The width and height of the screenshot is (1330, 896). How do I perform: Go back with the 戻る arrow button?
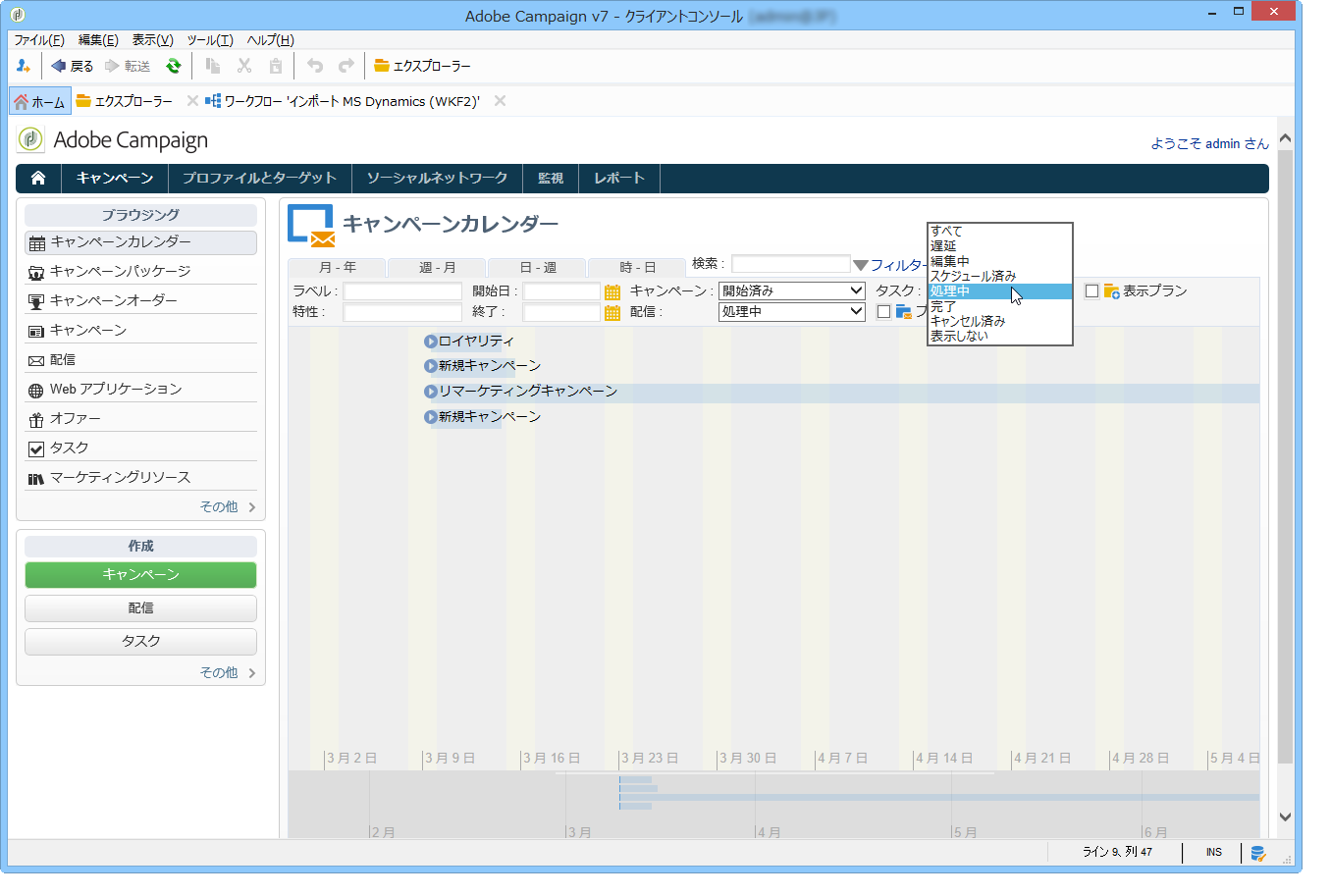click(x=72, y=66)
